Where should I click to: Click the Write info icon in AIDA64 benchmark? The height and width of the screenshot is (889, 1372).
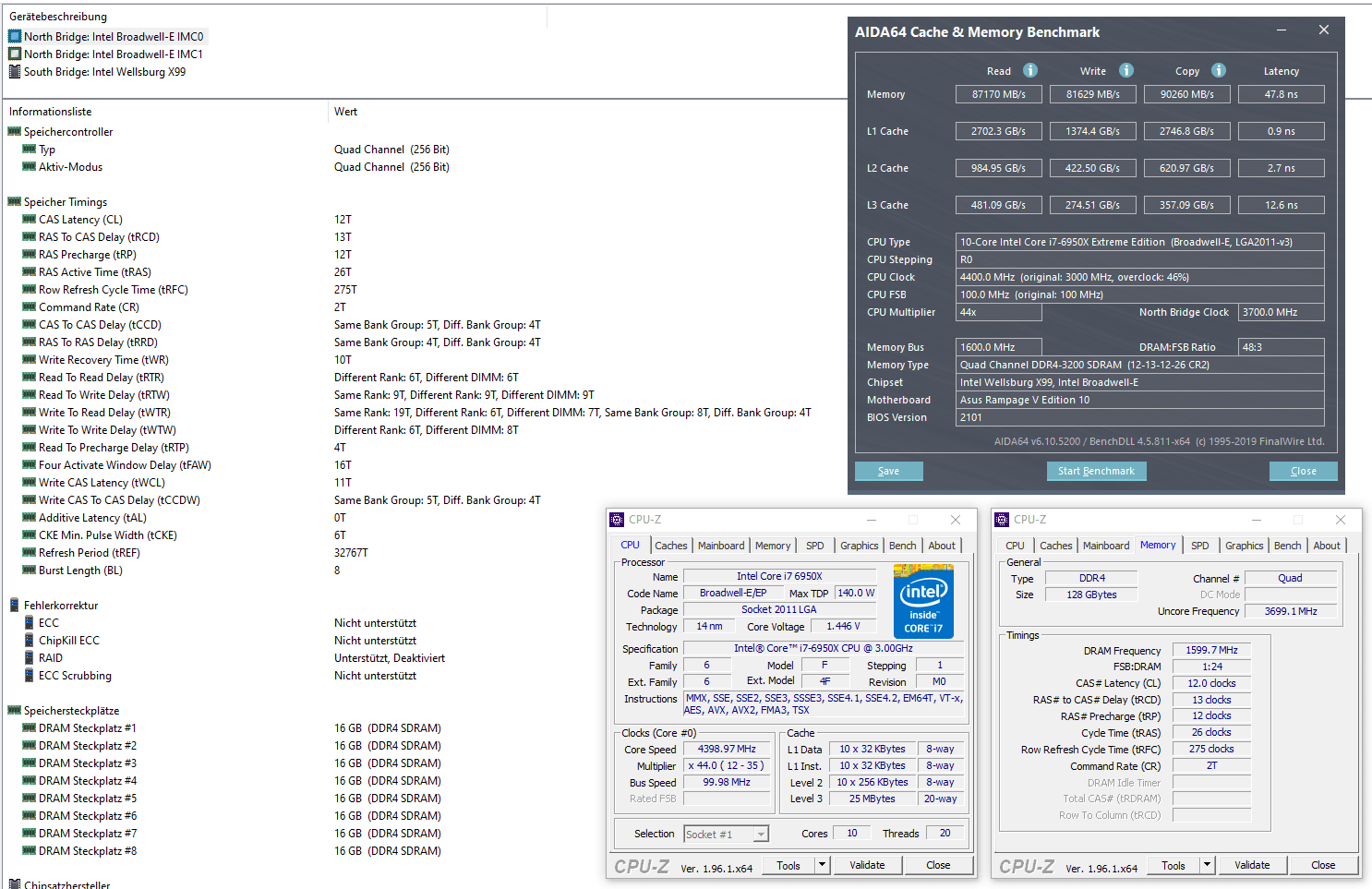(x=1126, y=70)
